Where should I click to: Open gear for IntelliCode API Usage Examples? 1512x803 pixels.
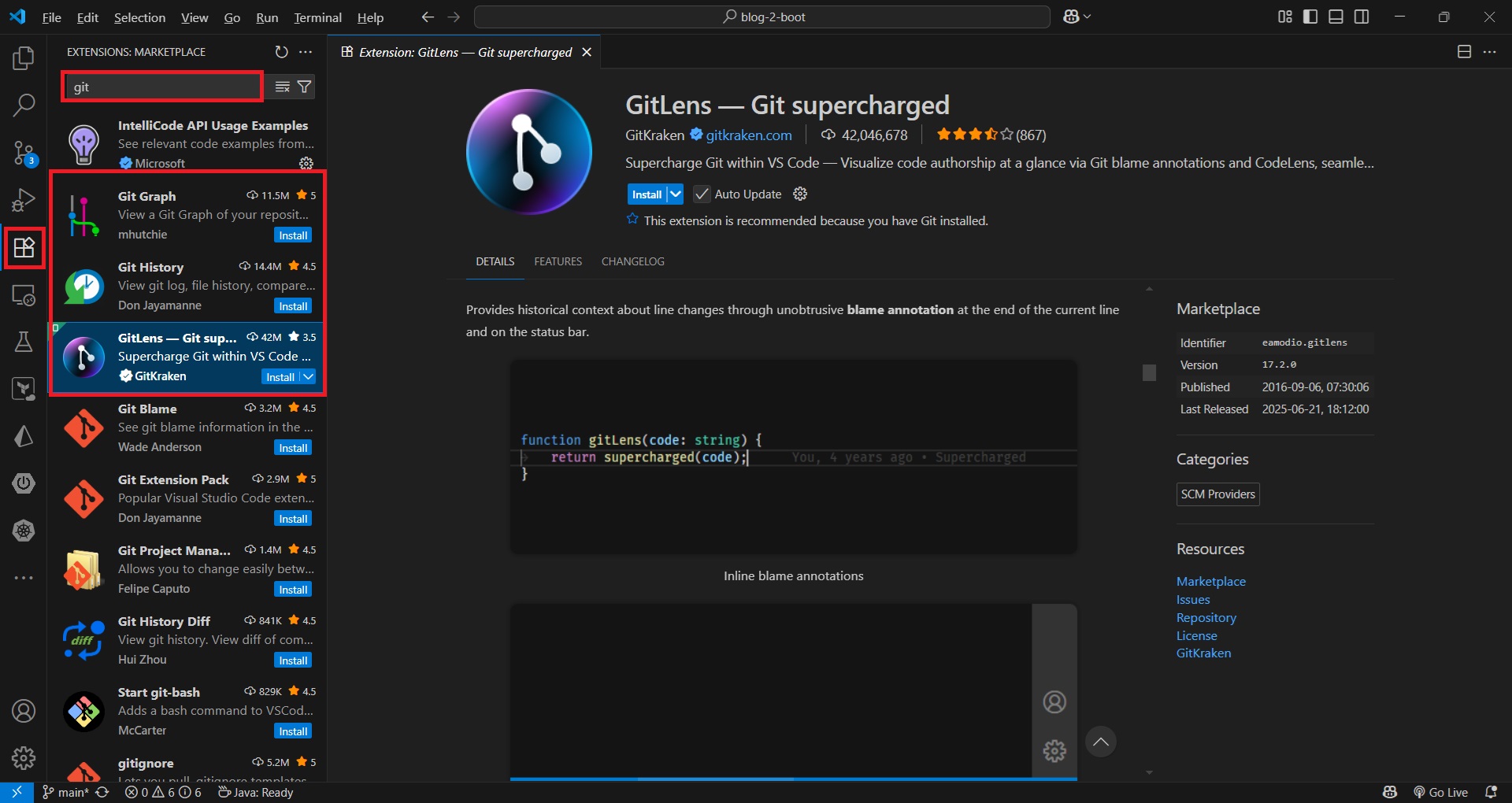[x=306, y=163]
